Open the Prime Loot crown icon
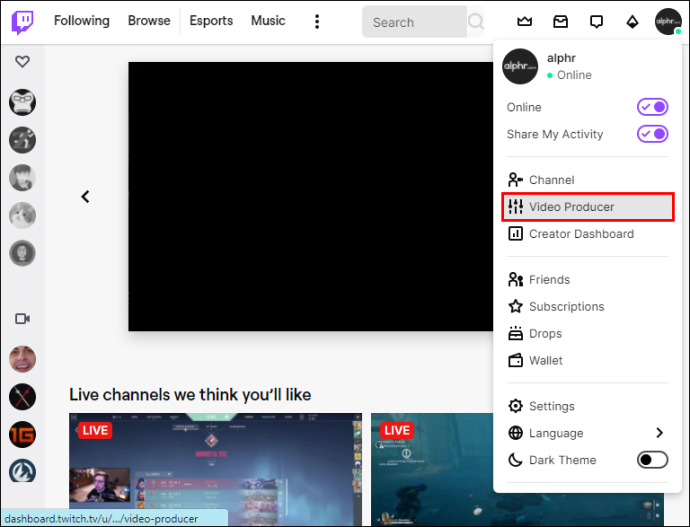Image resolution: width=690 pixels, height=527 pixels. (x=524, y=21)
